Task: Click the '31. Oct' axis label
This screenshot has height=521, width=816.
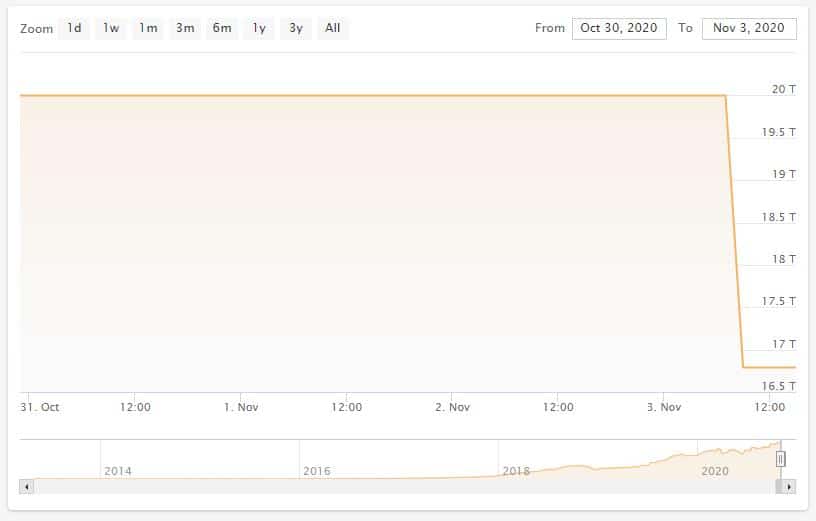Action: [x=40, y=407]
